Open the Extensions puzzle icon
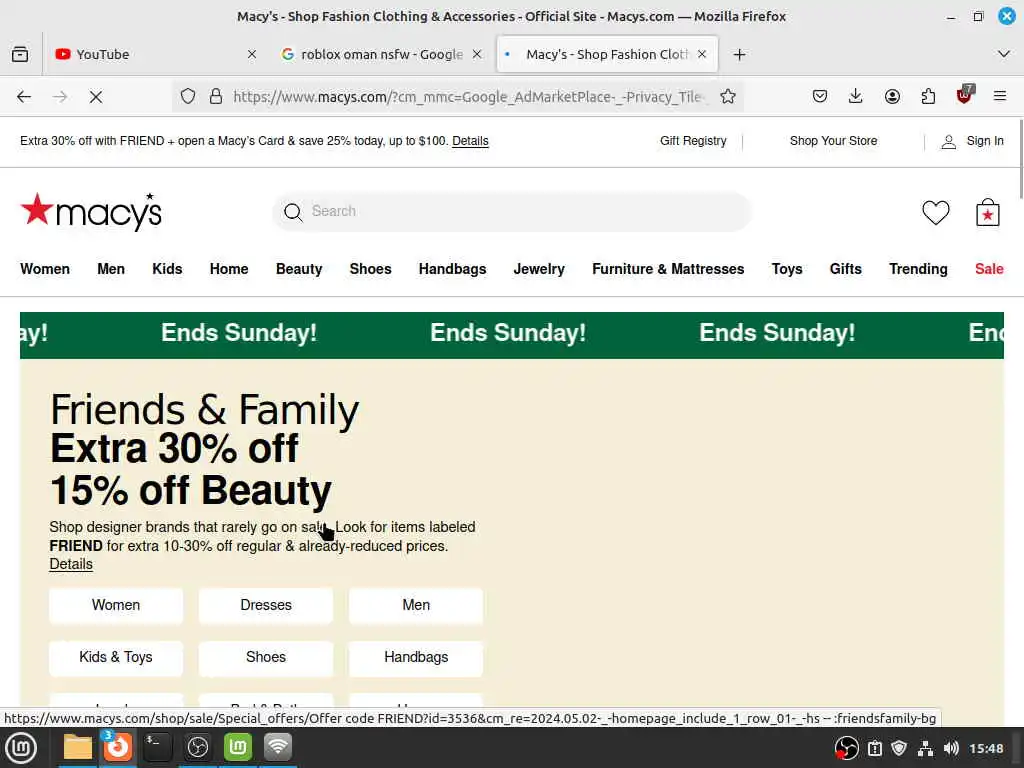Viewport: 1024px width, 768px height. tap(928, 97)
